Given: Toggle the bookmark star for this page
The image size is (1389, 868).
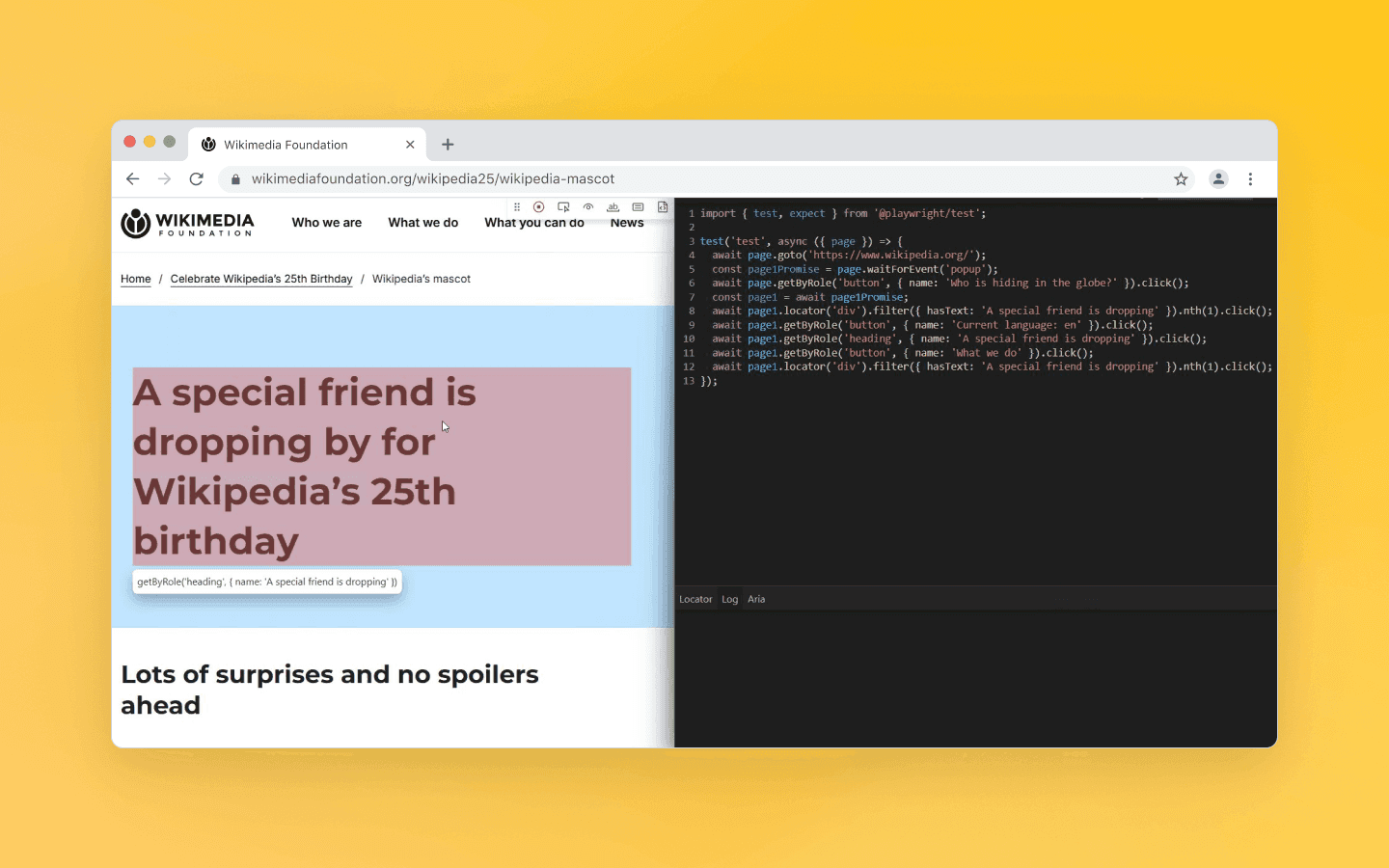Looking at the screenshot, I should pos(1181,178).
